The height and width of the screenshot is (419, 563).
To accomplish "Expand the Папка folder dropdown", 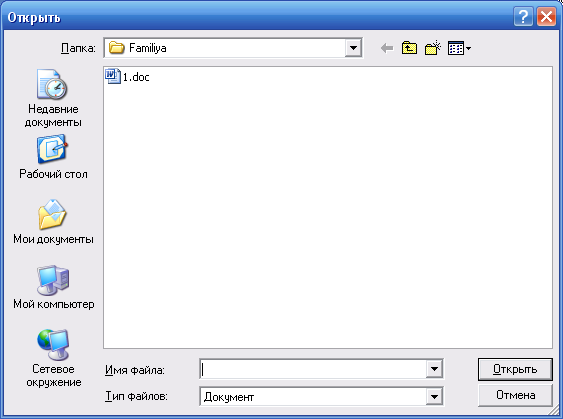I will point(353,48).
